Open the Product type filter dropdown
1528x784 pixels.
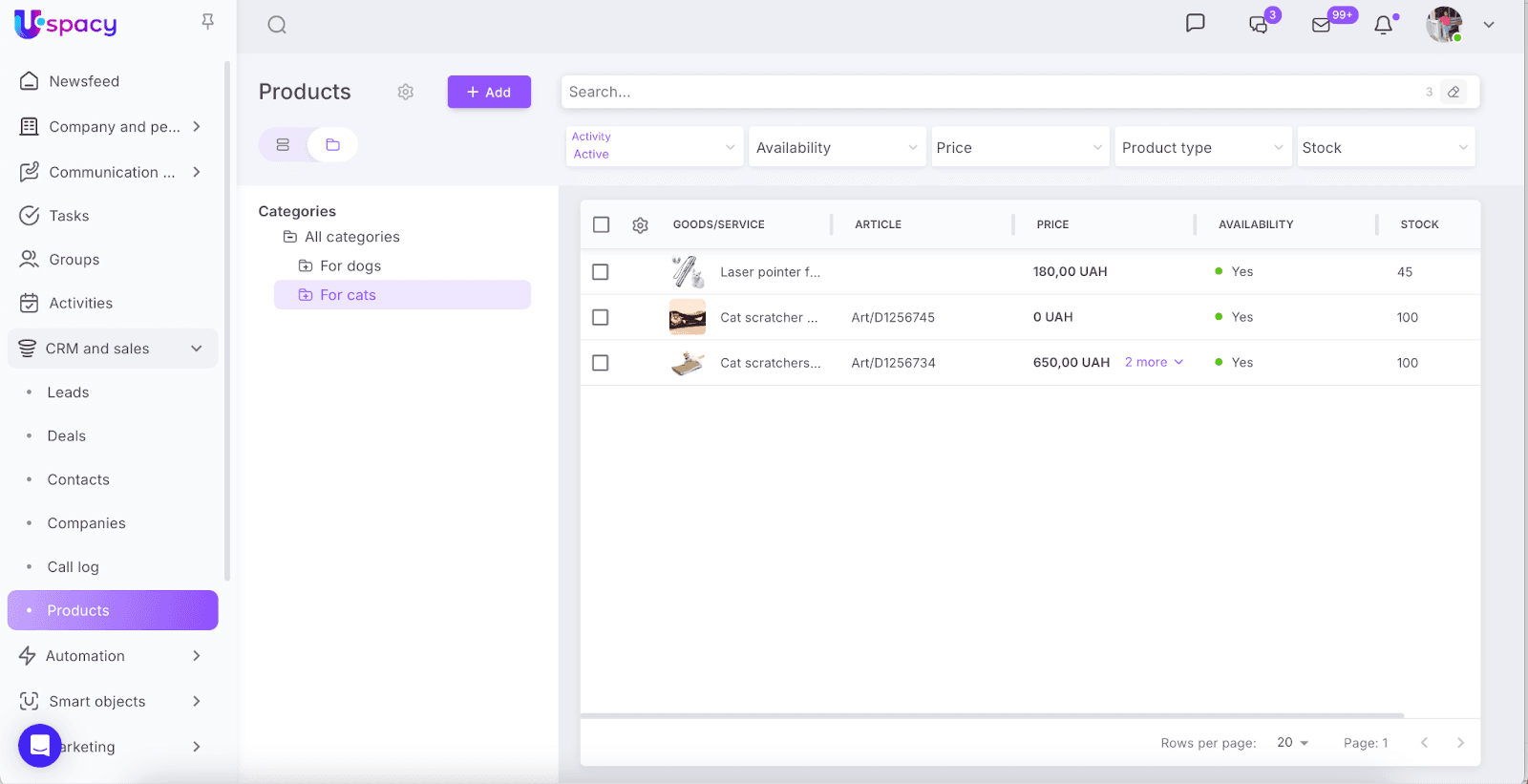[1201, 148]
